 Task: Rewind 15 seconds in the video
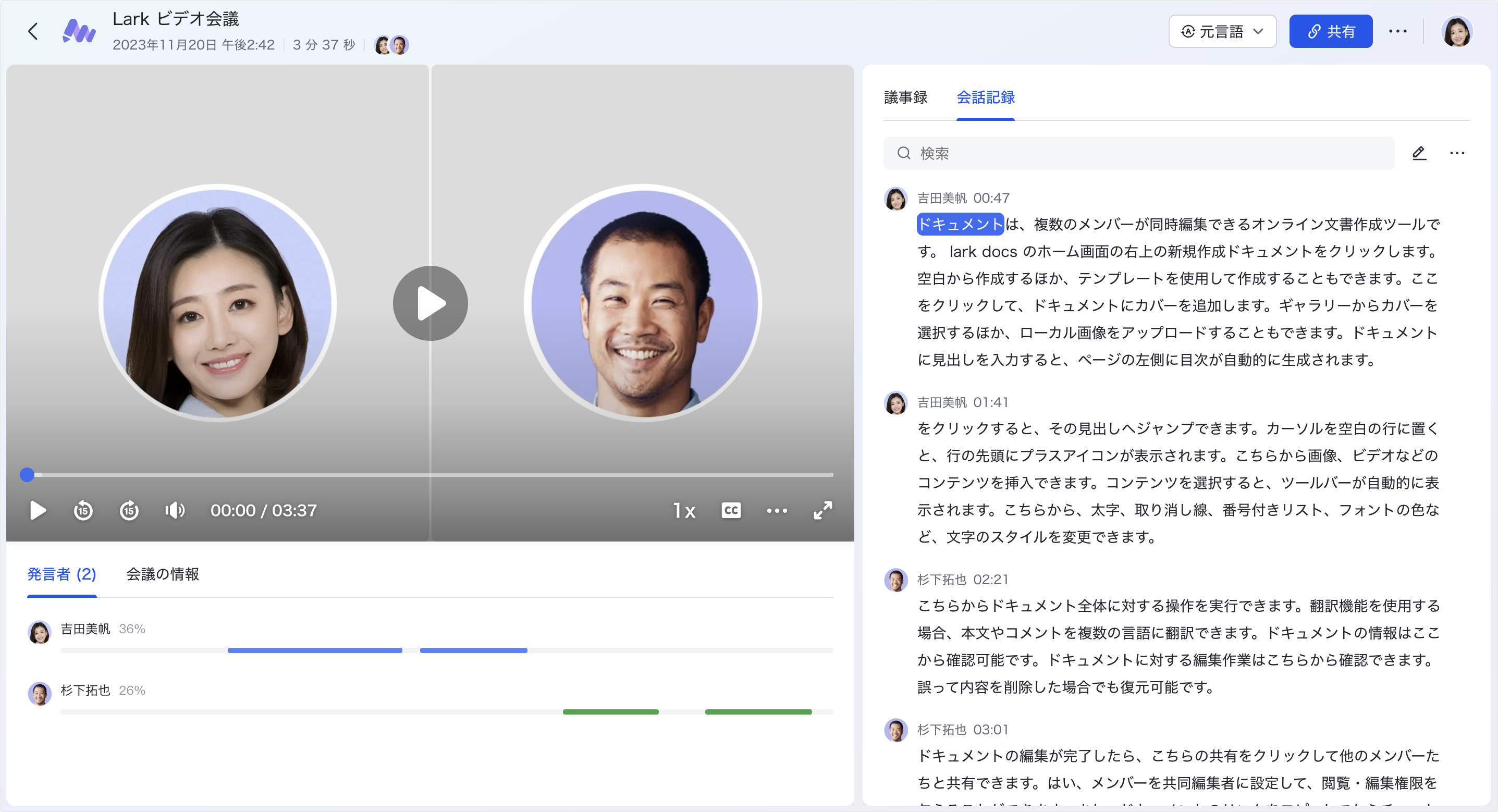tap(83, 510)
